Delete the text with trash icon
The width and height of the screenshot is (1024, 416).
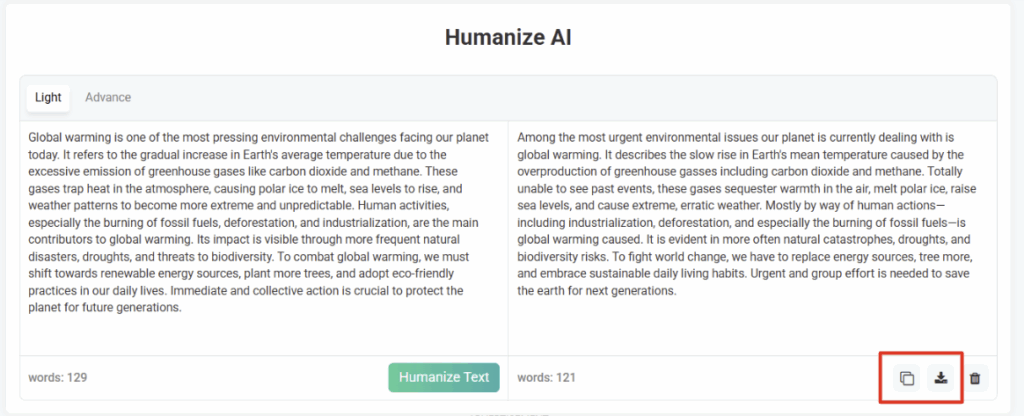(x=975, y=378)
